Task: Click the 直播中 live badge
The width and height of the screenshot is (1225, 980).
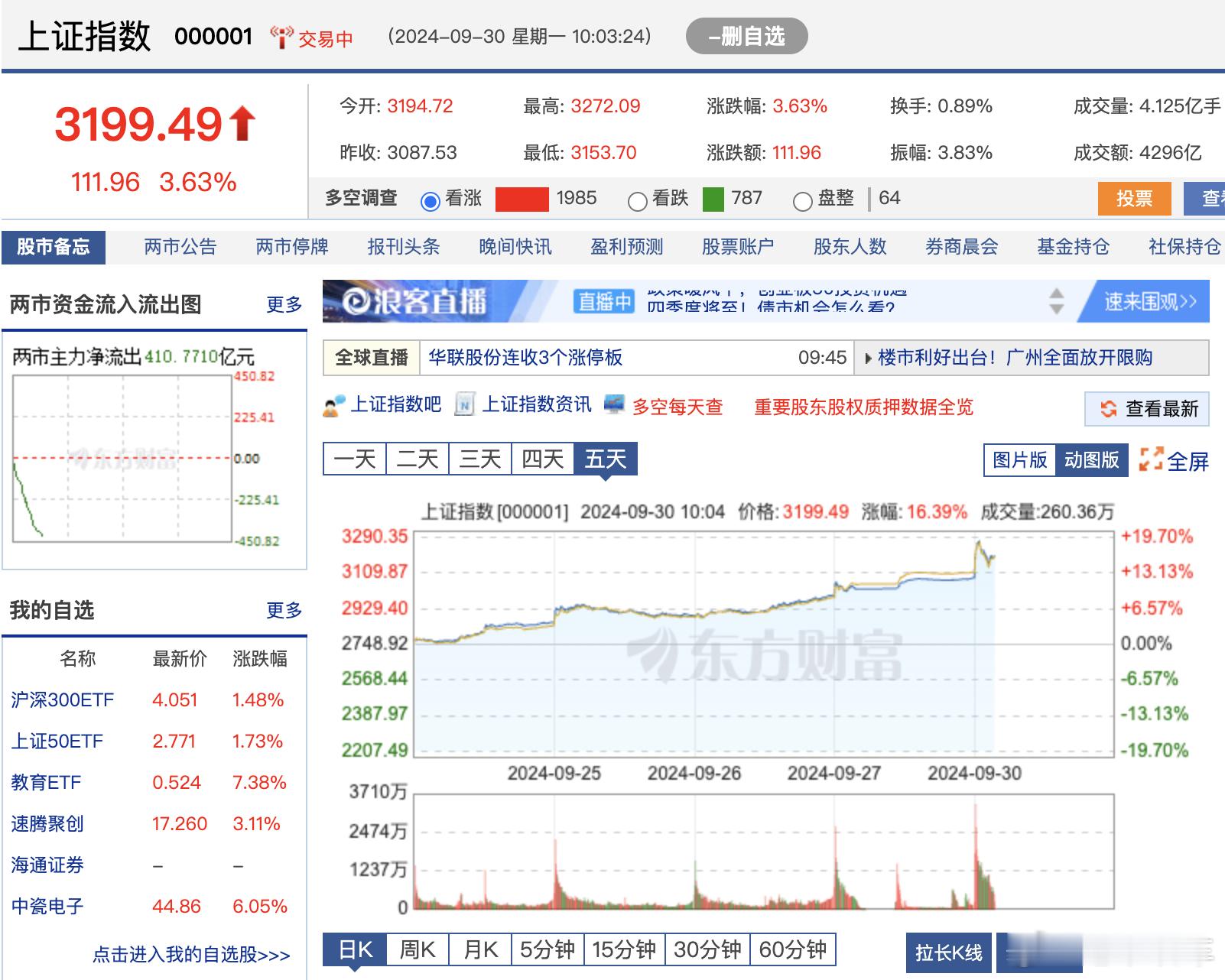Action: click(604, 302)
